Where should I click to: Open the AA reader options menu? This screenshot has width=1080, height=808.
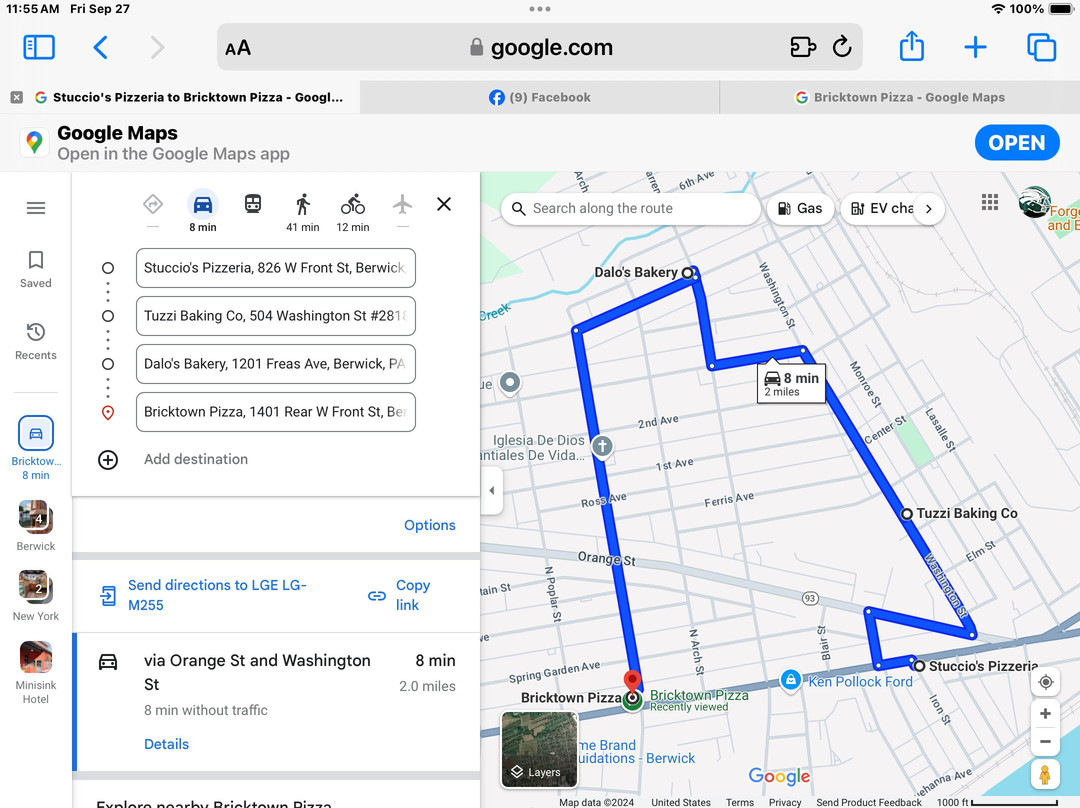(238, 48)
